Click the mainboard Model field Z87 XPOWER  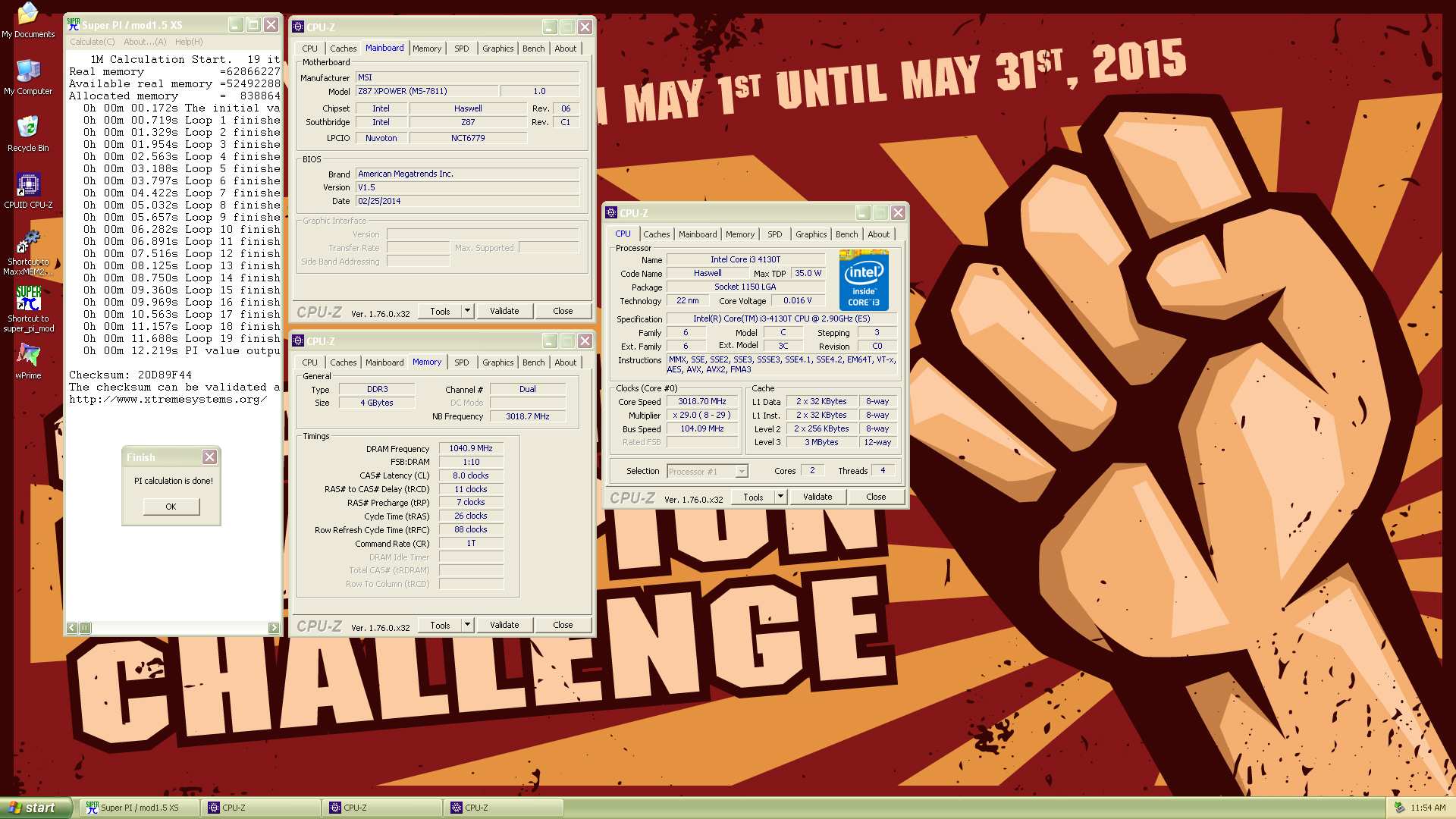[428, 91]
